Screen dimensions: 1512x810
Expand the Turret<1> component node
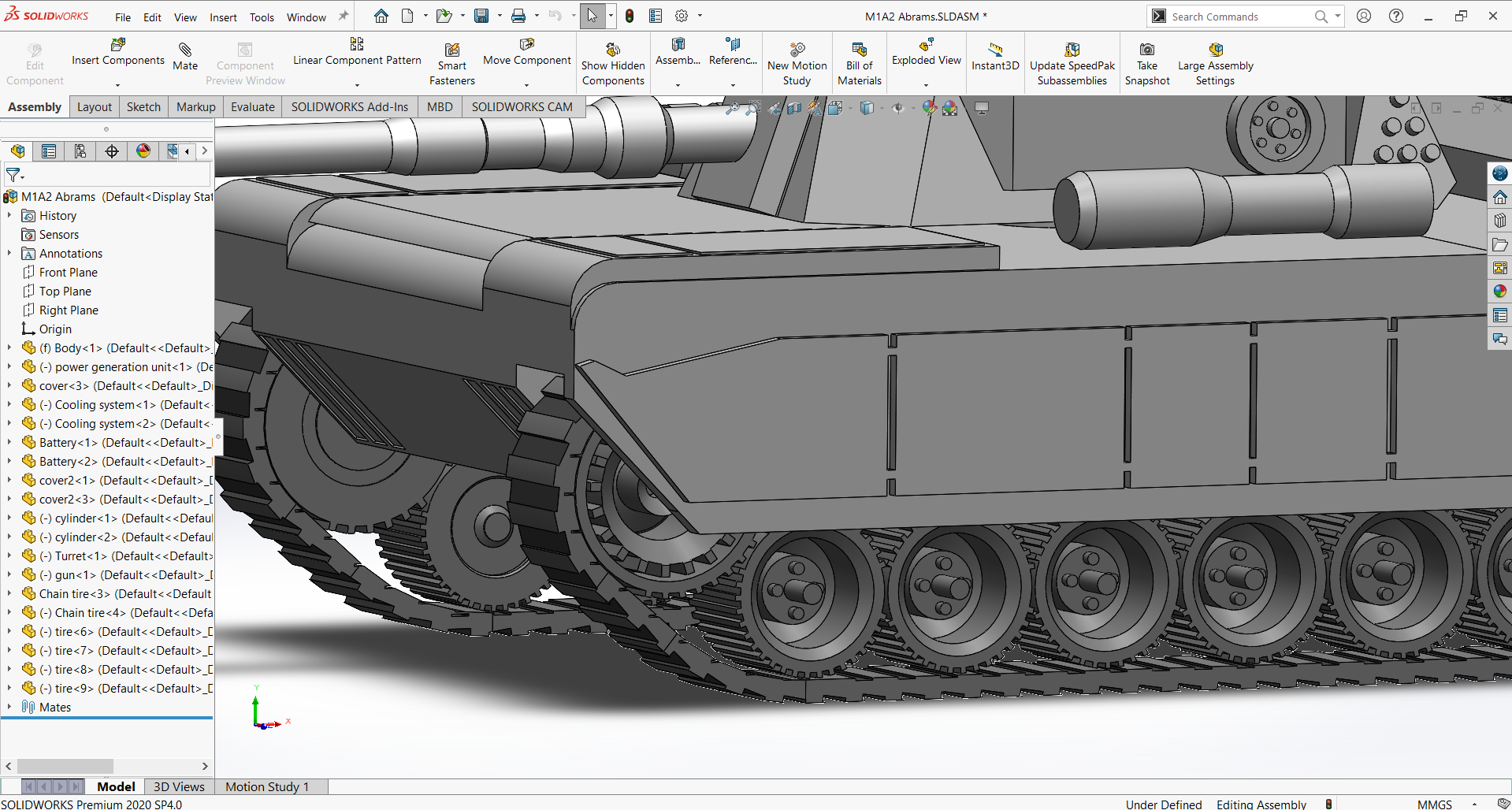tap(9, 555)
